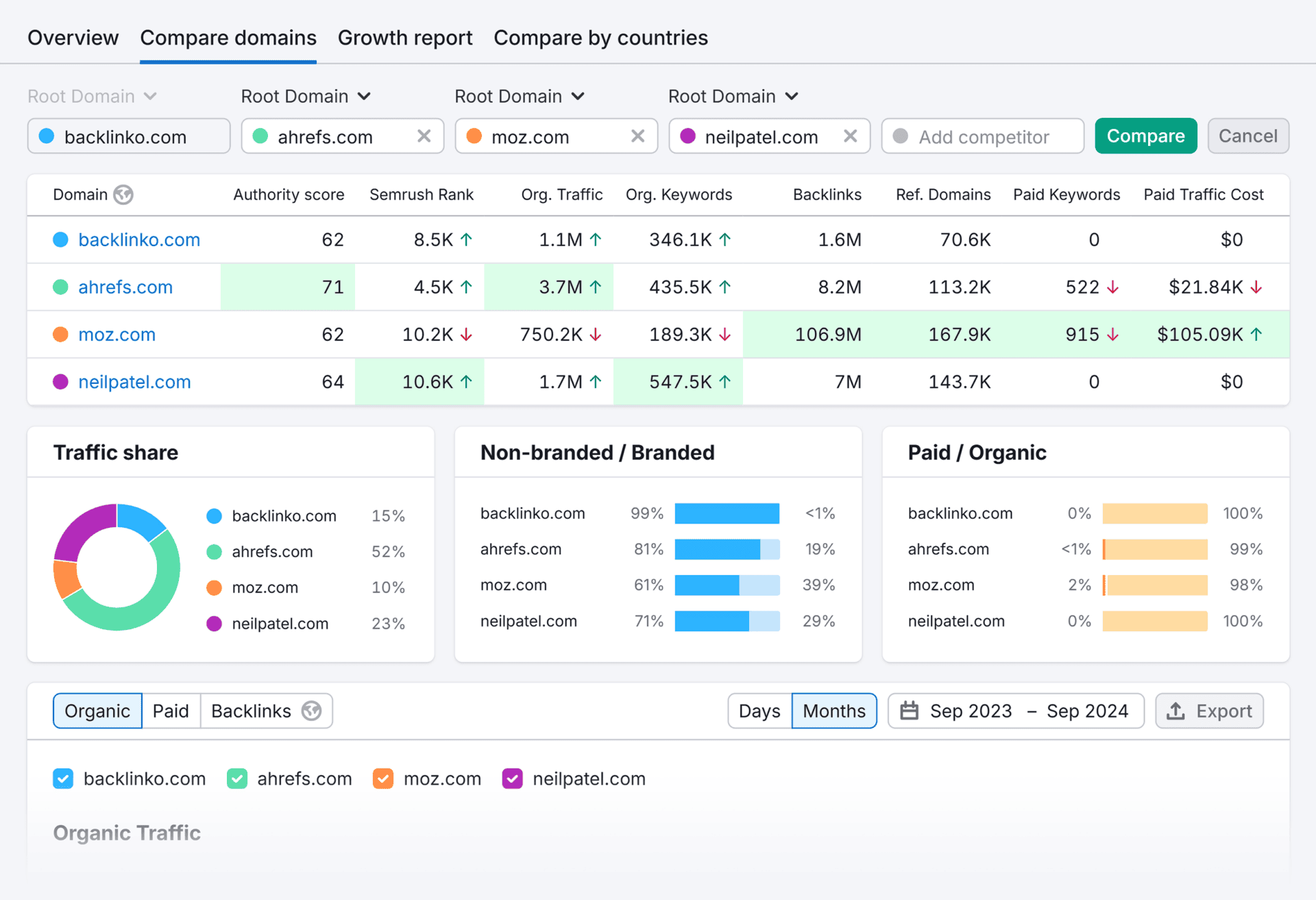Click the globe icon next to Backlinks toggle
The height and width of the screenshot is (900, 1316).
313,711
